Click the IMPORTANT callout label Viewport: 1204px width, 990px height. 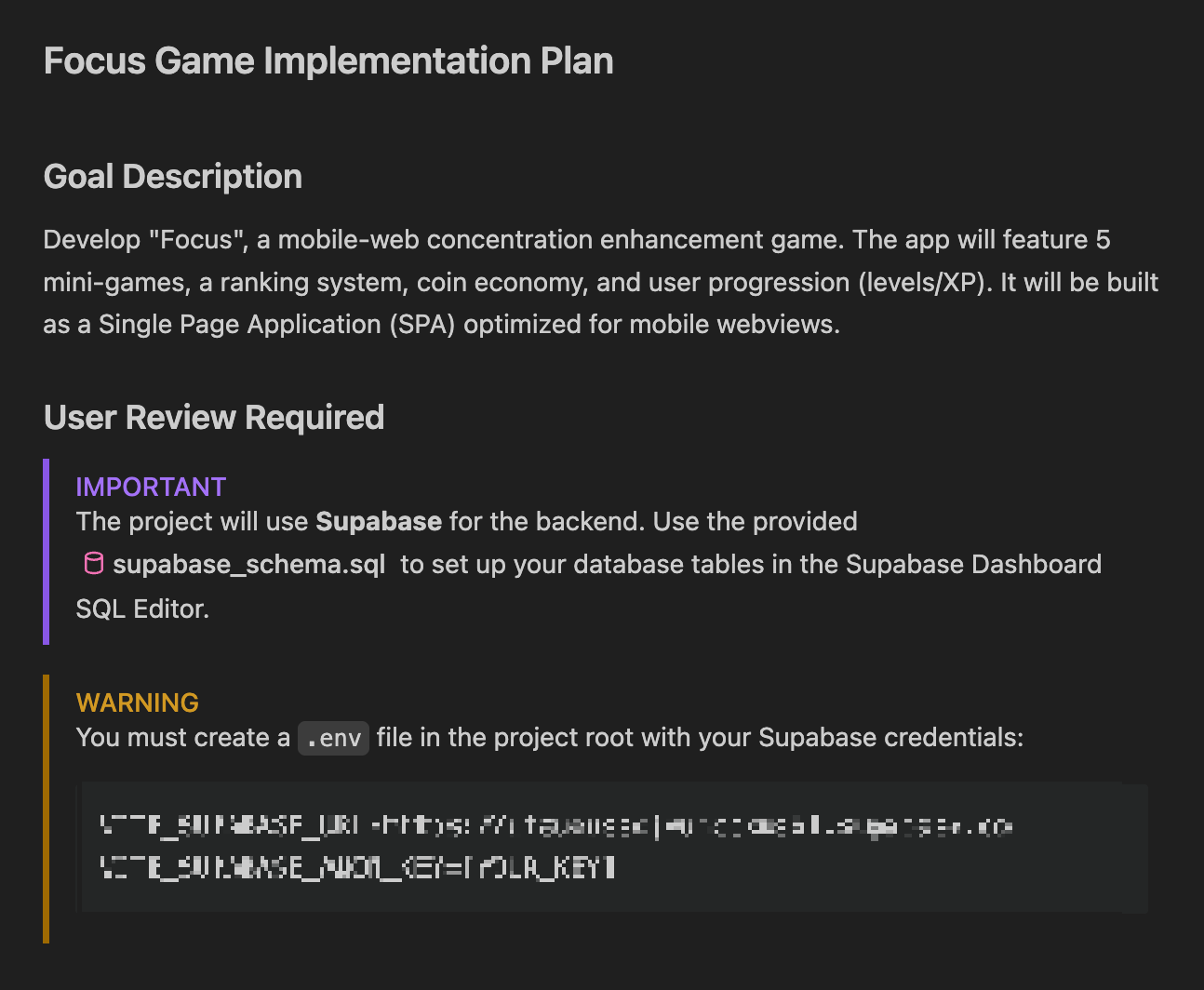coord(151,487)
